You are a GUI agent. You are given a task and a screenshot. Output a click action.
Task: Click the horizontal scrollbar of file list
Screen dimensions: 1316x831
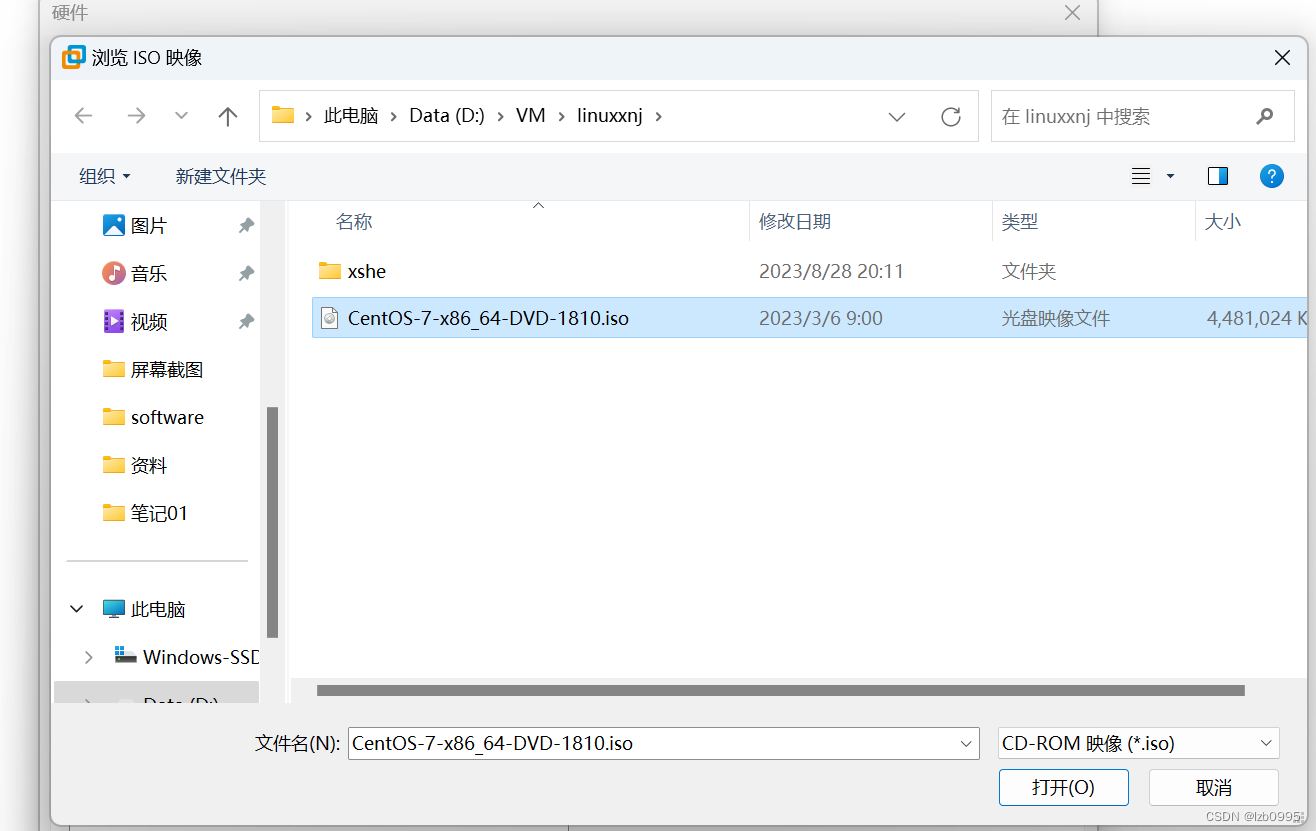coord(780,690)
